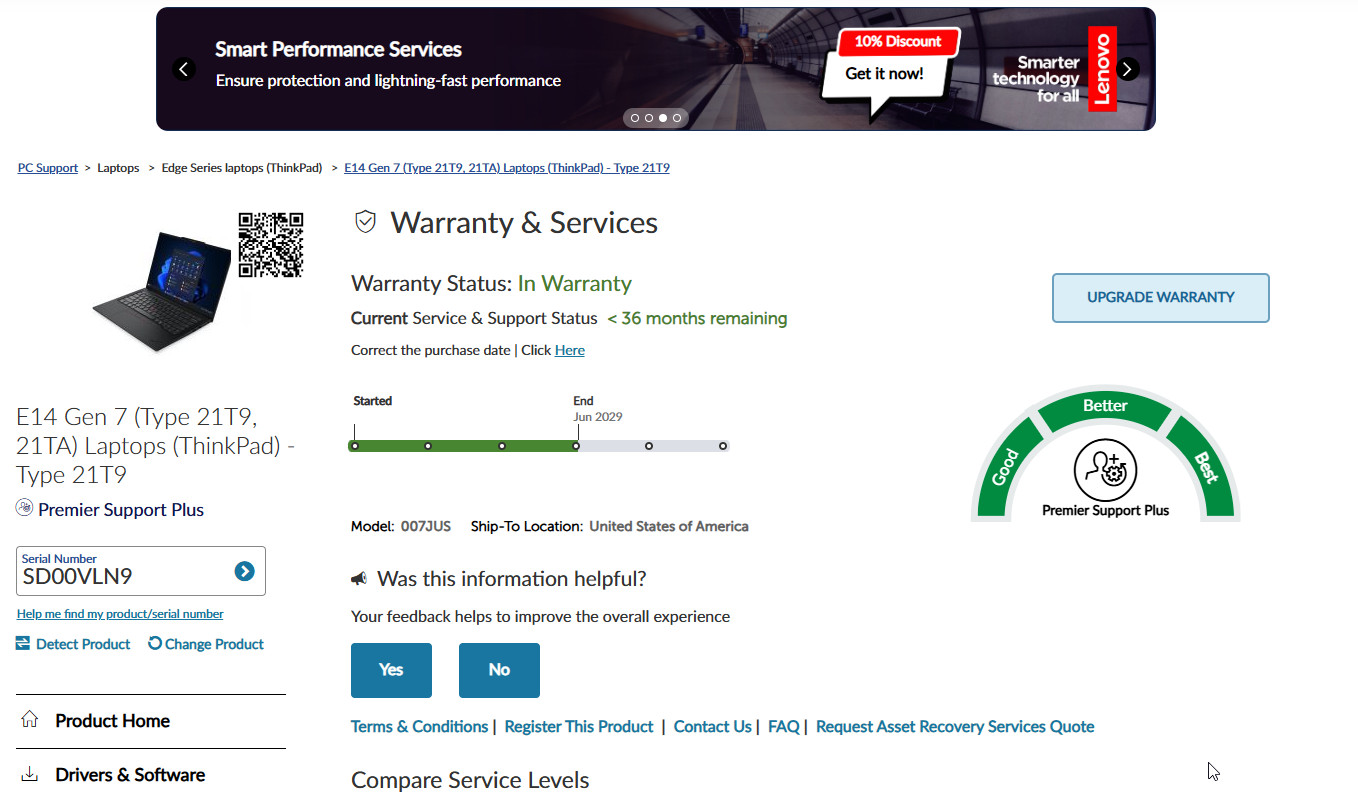Click Here to correct purchase date
Image resolution: width=1358 pixels, height=792 pixels.
[570, 350]
